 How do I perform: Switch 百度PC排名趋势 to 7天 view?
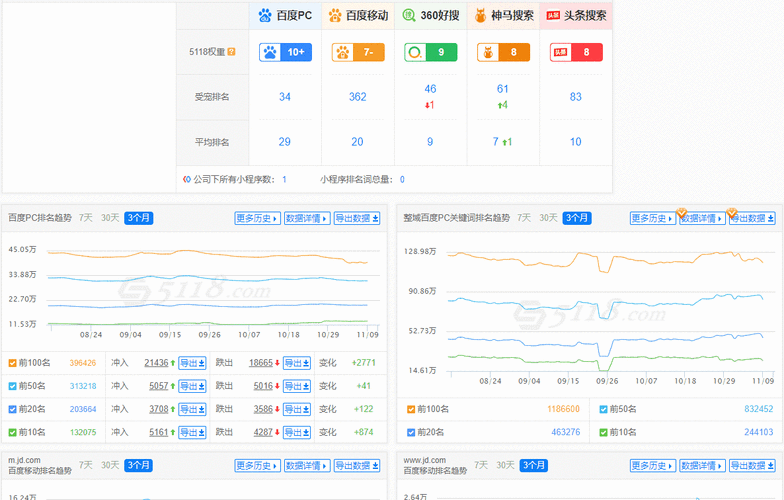coord(86,218)
